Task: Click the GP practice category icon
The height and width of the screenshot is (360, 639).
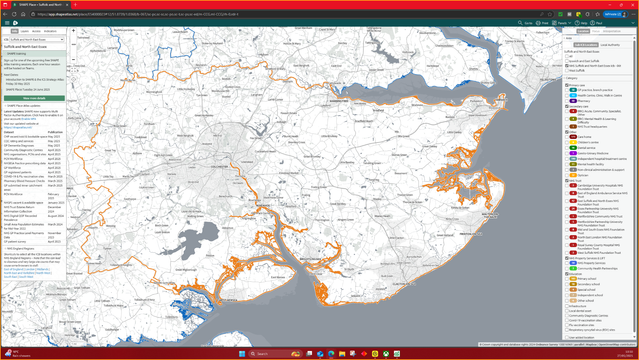Action: coord(573,90)
